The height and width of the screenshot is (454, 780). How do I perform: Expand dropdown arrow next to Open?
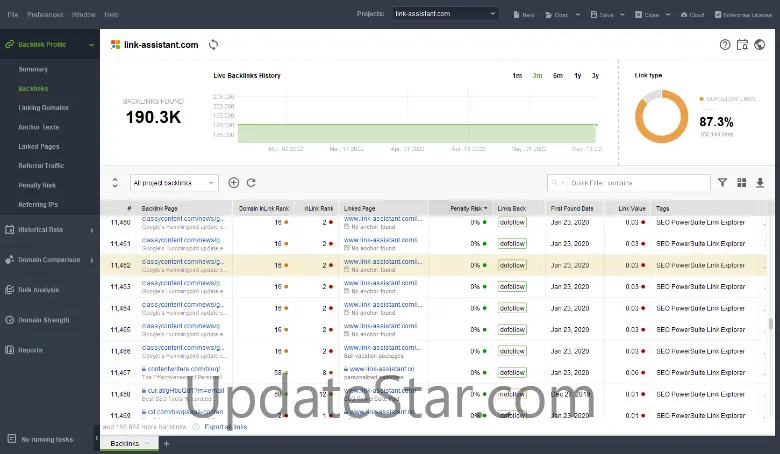pyautogui.click(x=578, y=14)
